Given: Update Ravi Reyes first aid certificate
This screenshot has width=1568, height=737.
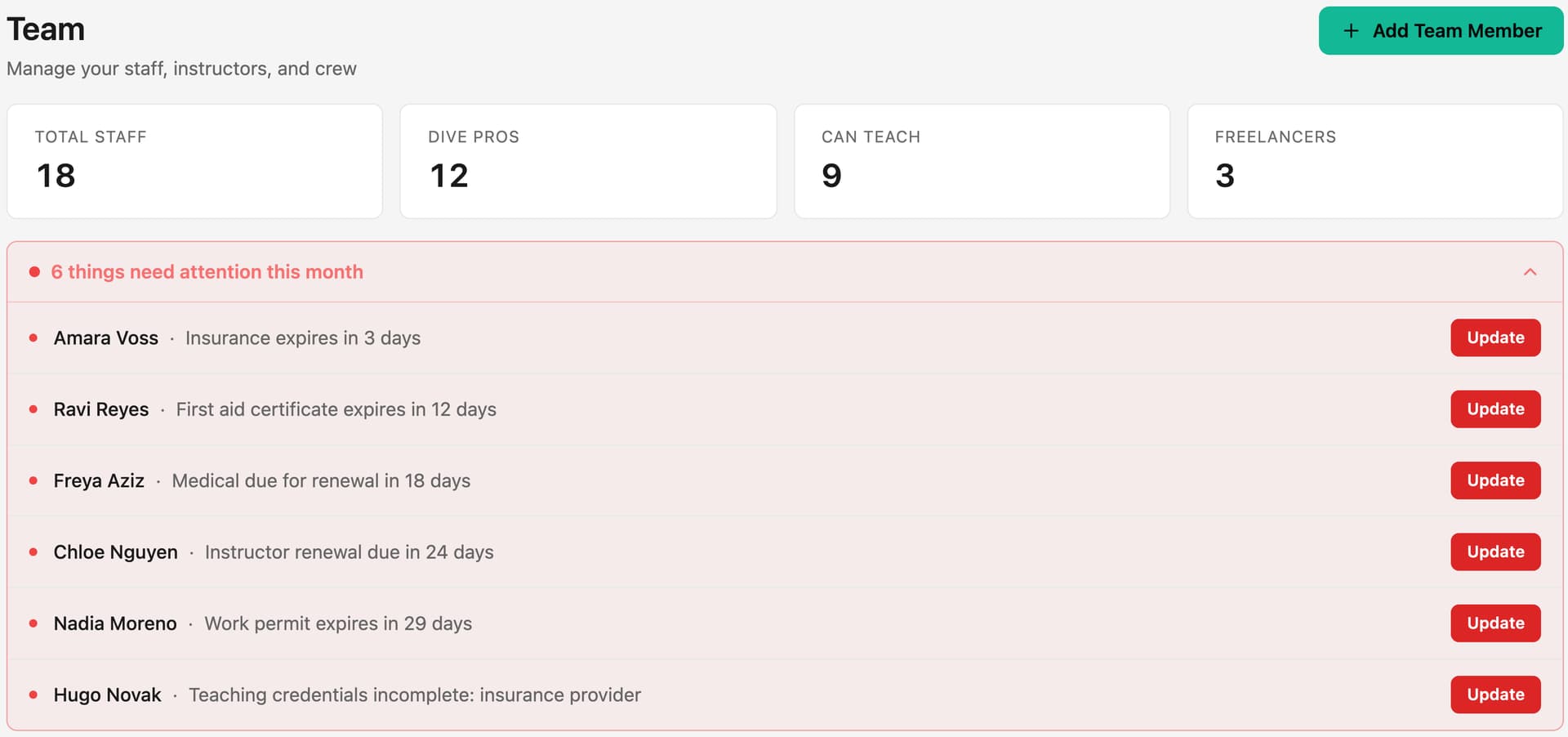Looking at the screenshot, I should pyautogui.click(x=1495, y=409).
